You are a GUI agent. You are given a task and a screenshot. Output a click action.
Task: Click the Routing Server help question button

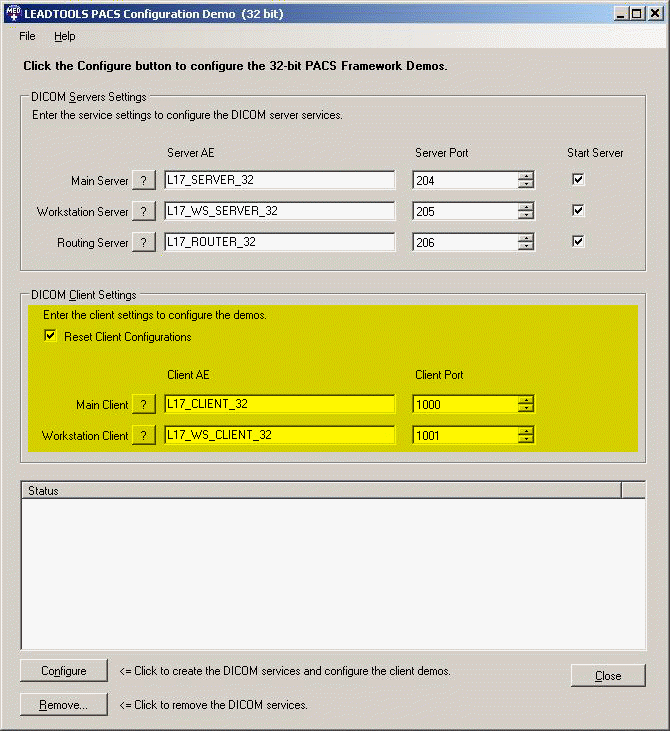(144, 242)
